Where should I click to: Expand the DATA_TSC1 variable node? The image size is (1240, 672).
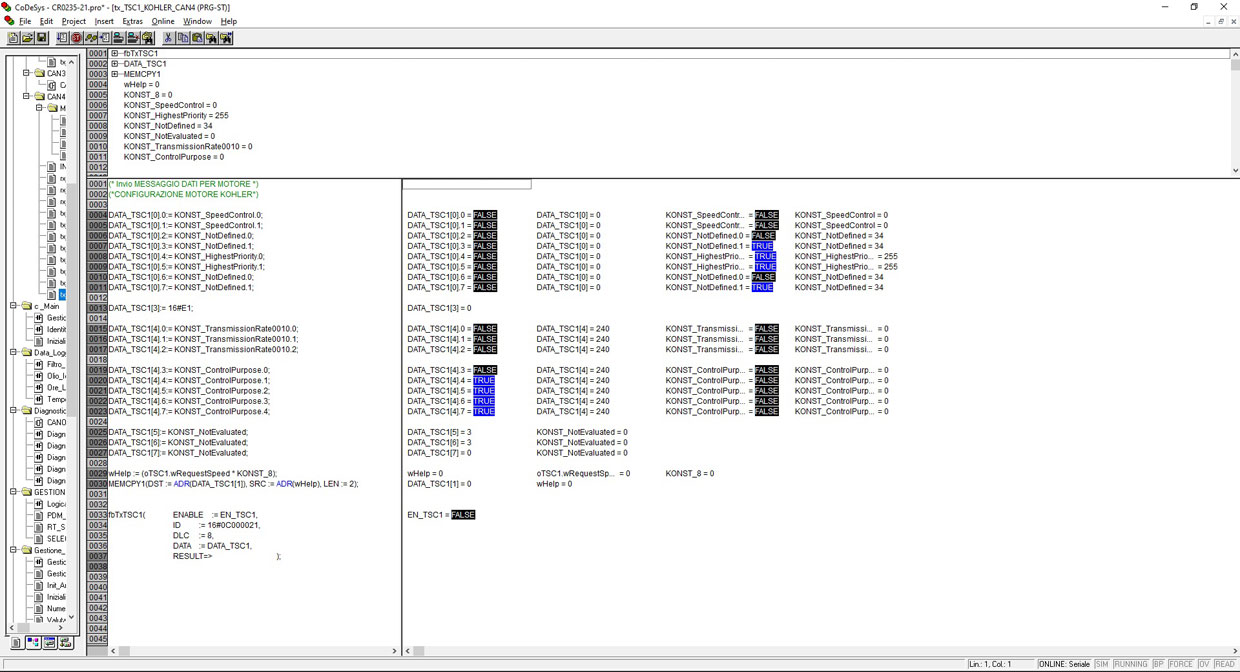(x=115, y=64)
